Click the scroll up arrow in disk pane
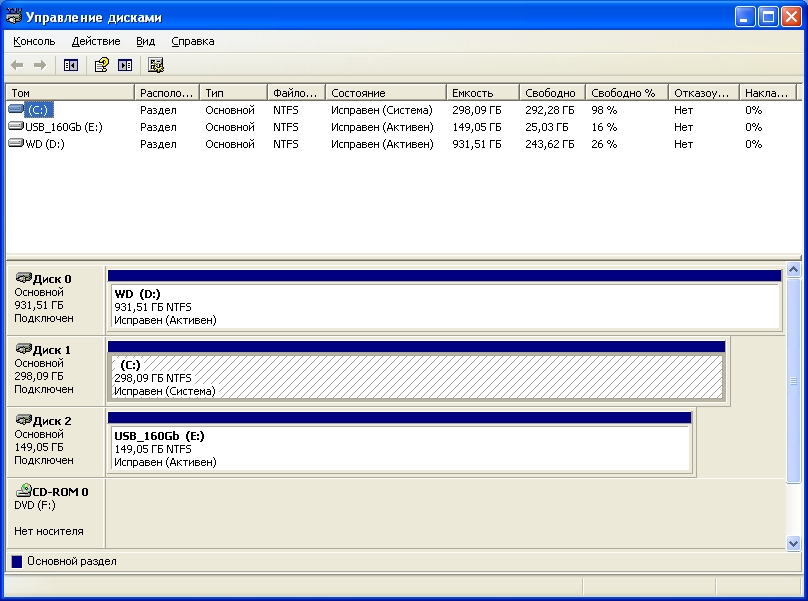The height and width of the screenshot is (601, 808). tap(793, 269)
